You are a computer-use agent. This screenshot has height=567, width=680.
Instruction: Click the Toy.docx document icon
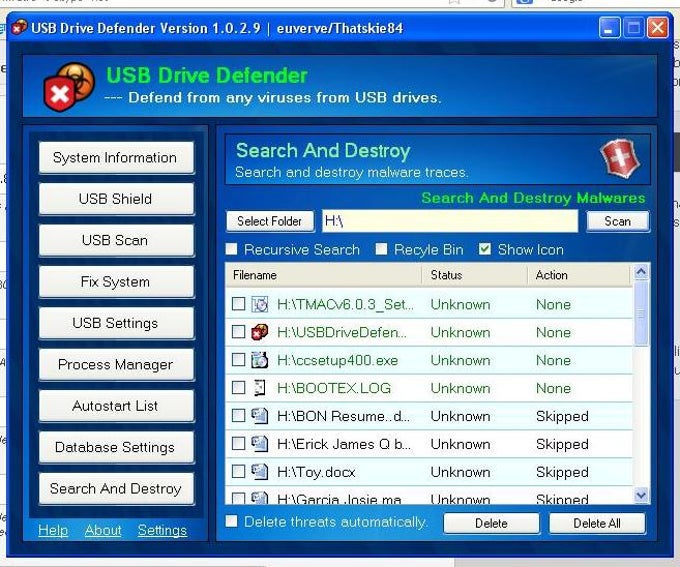click(259, 472)
